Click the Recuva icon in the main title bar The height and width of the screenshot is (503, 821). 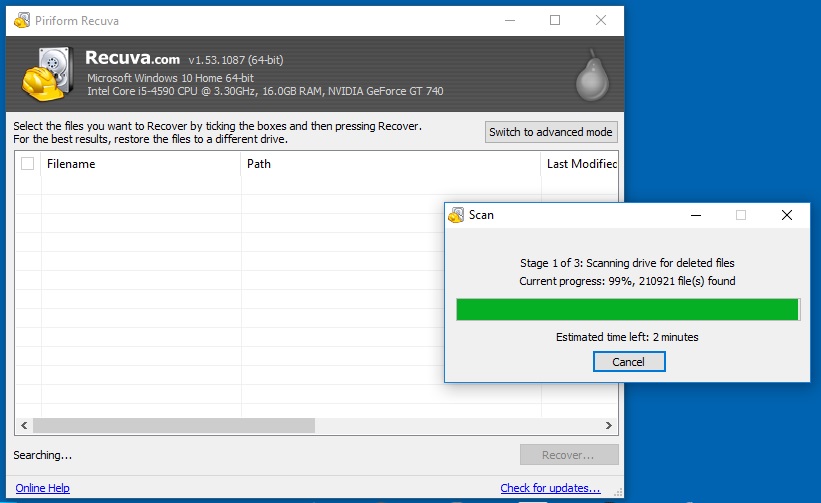pos(21,20)
